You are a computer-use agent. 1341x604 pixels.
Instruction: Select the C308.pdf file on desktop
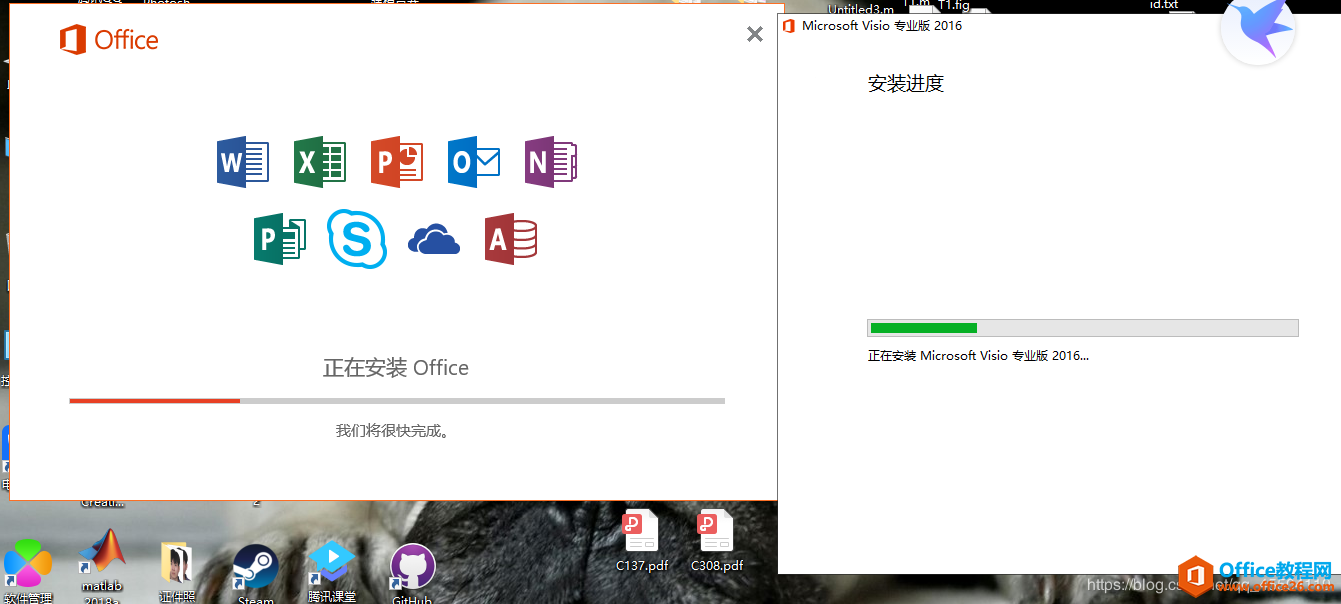(x=717, y=541)
